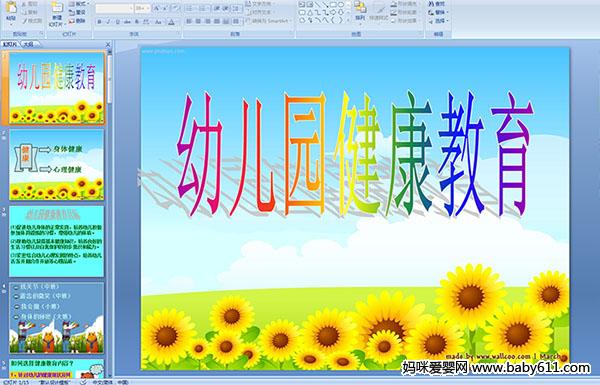Select the oval shape in the shapes gallery
600x385 pixels.
(x=341, y=5)
